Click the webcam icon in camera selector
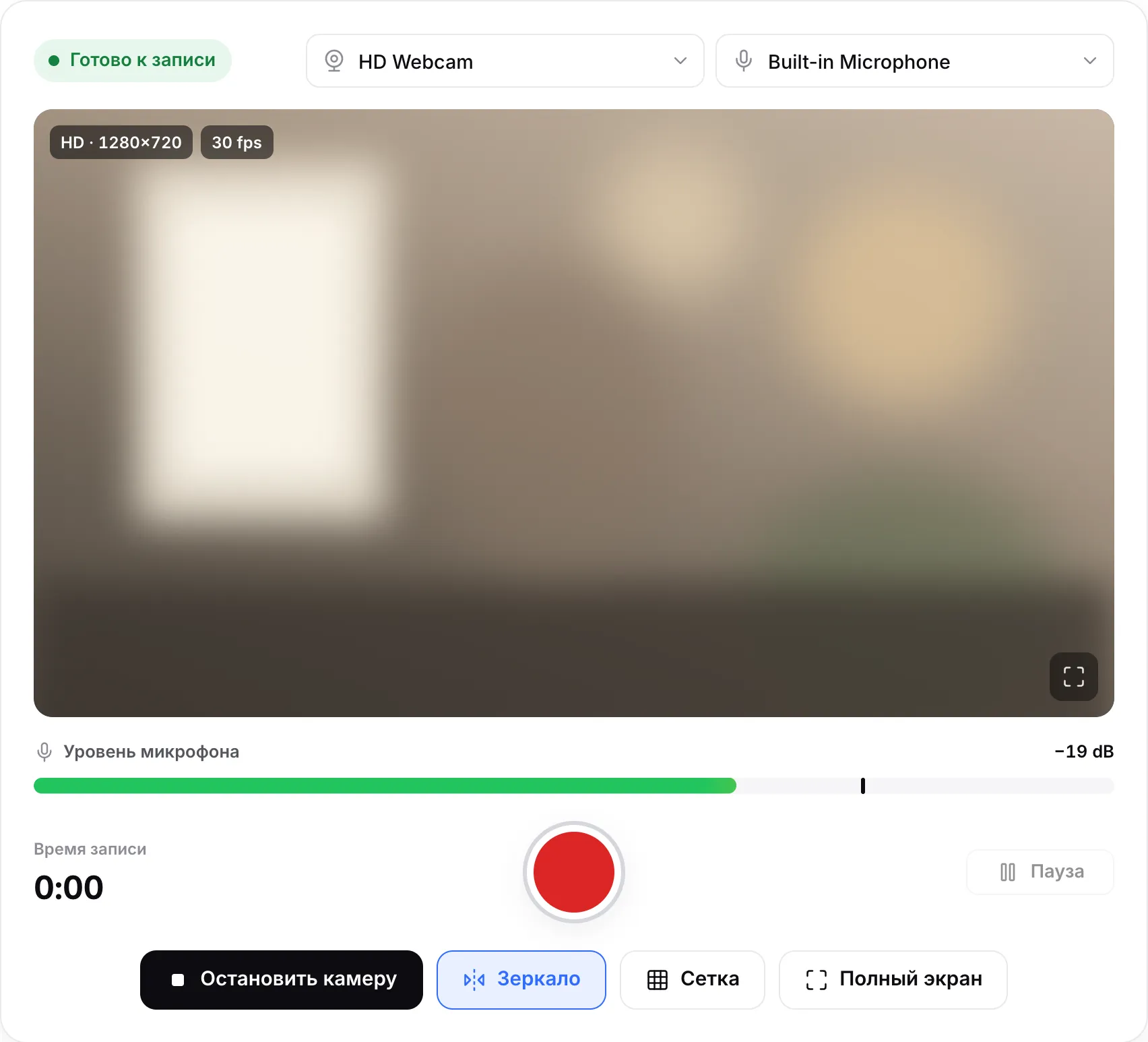Viewport: 1148px width, 1042px height. (x=334, y=61)
